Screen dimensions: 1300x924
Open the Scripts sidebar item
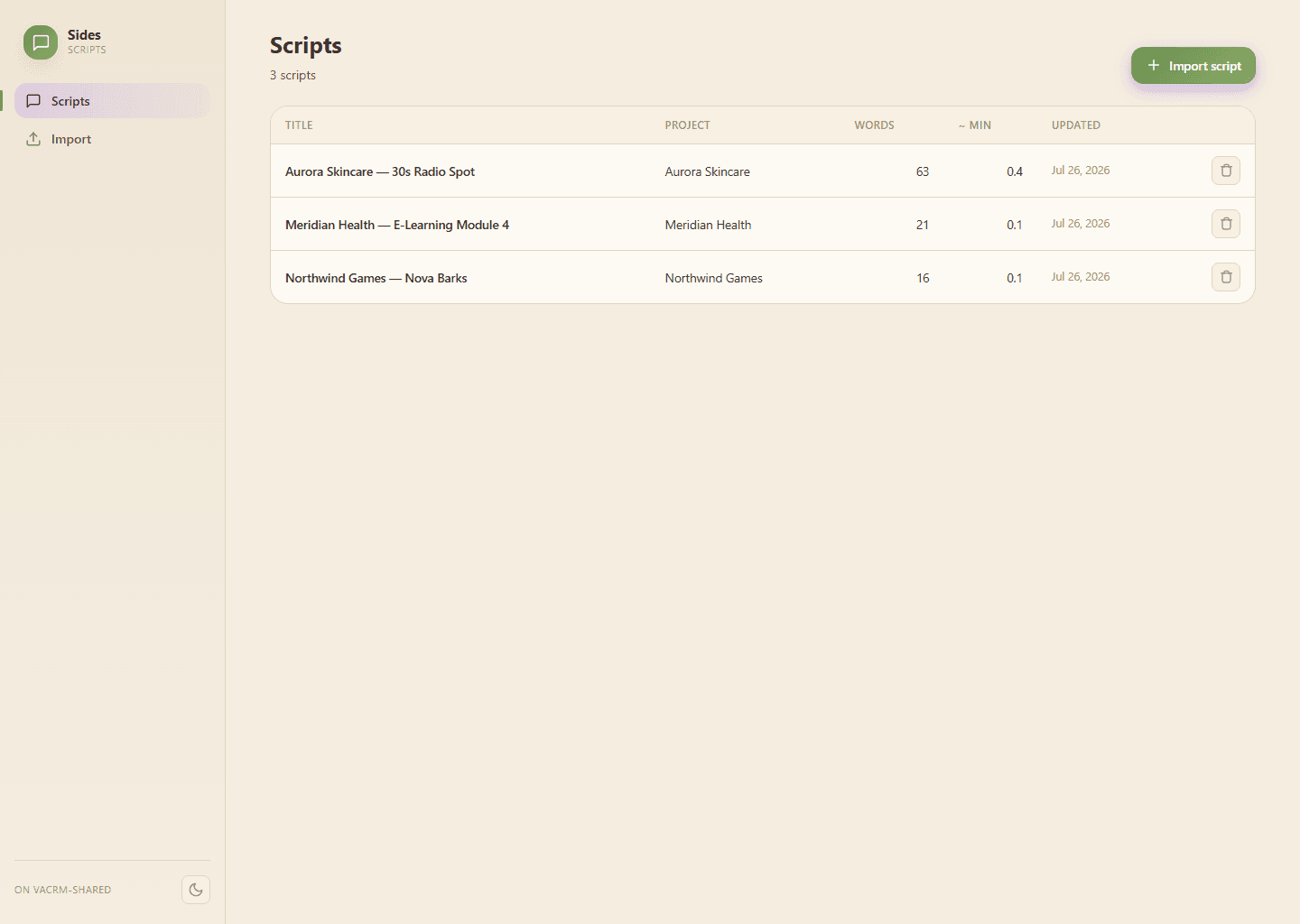[x=112, y=101]
